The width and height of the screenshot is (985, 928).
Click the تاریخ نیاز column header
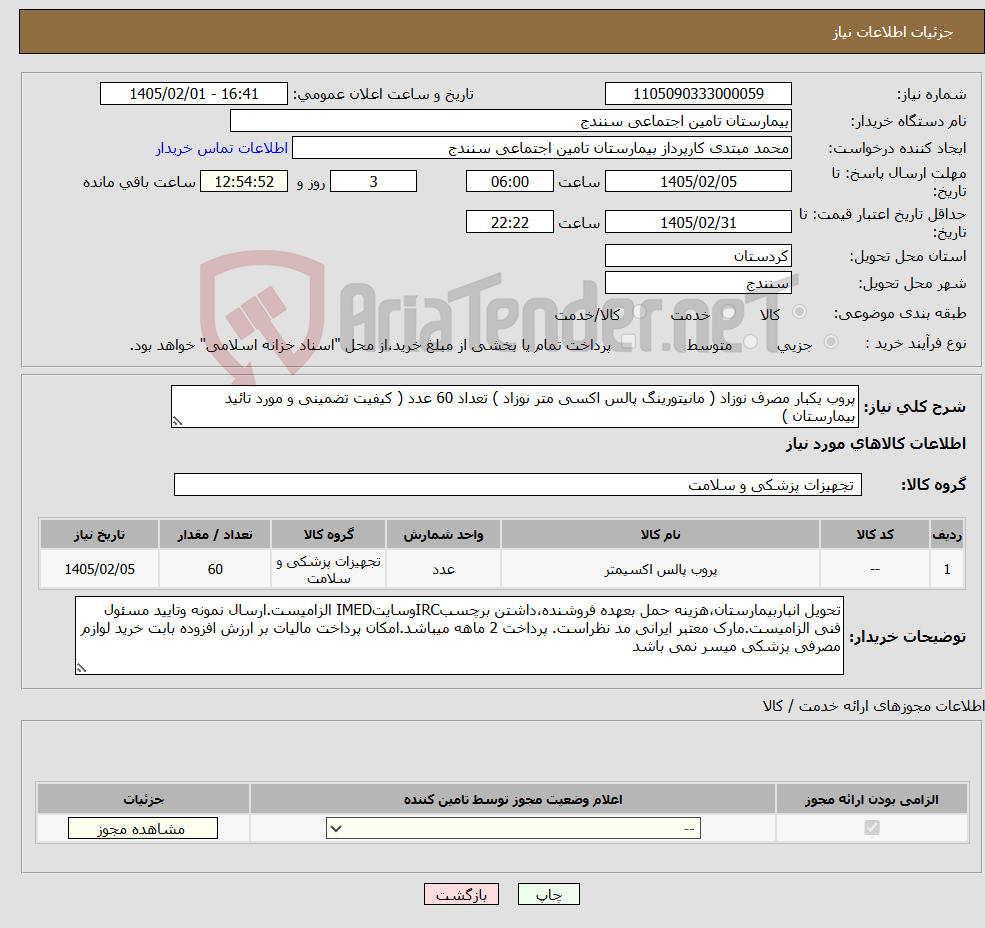click(x=99, y=534)
